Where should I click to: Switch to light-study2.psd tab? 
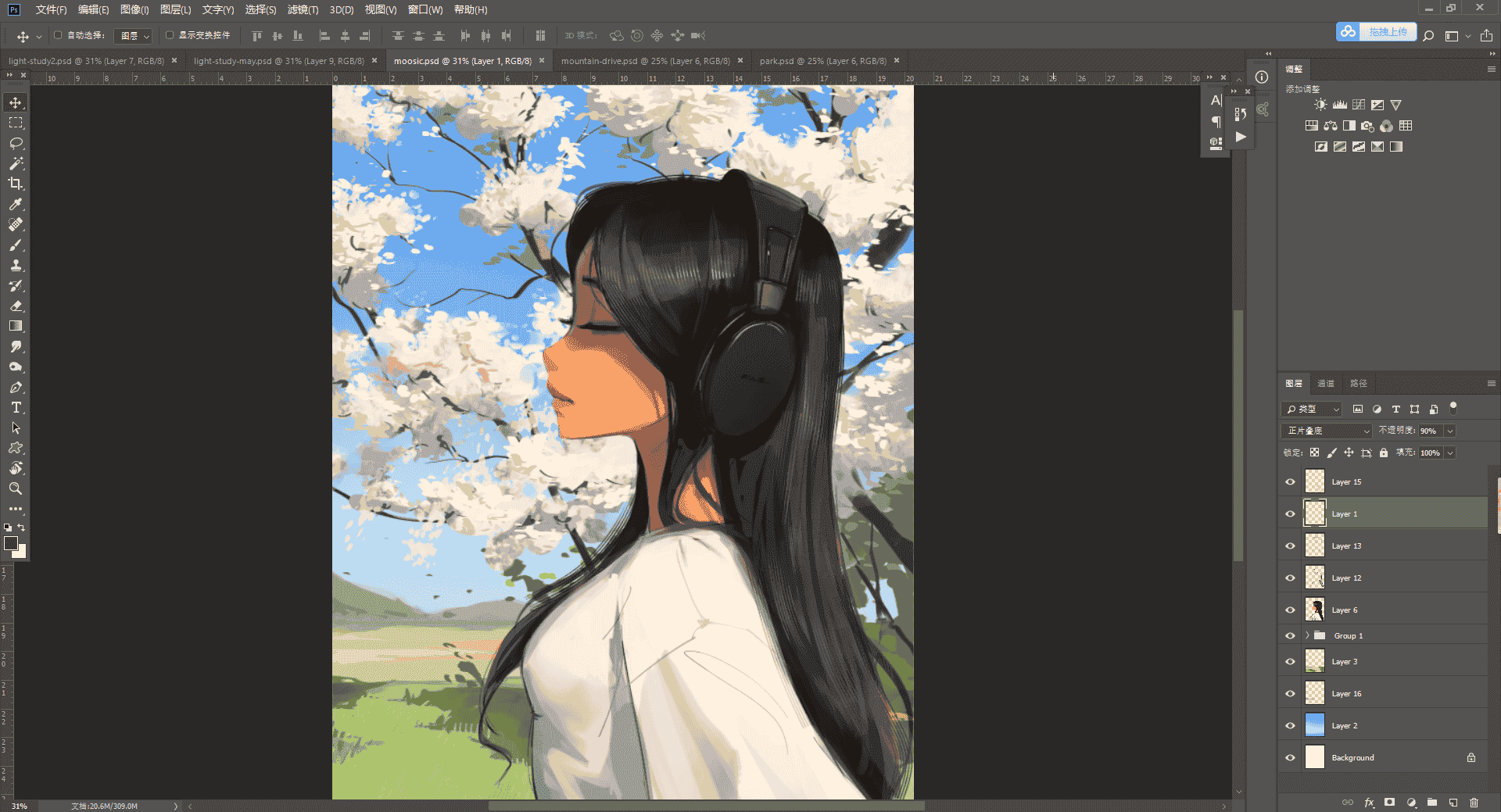pos(86,61)
